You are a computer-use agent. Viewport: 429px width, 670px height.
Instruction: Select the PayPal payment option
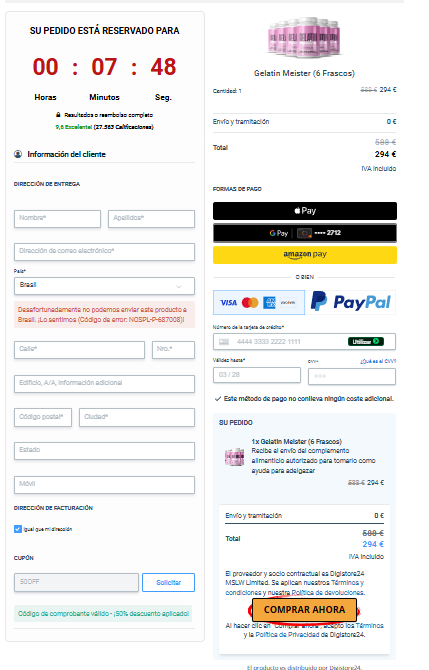pos(350,302)
